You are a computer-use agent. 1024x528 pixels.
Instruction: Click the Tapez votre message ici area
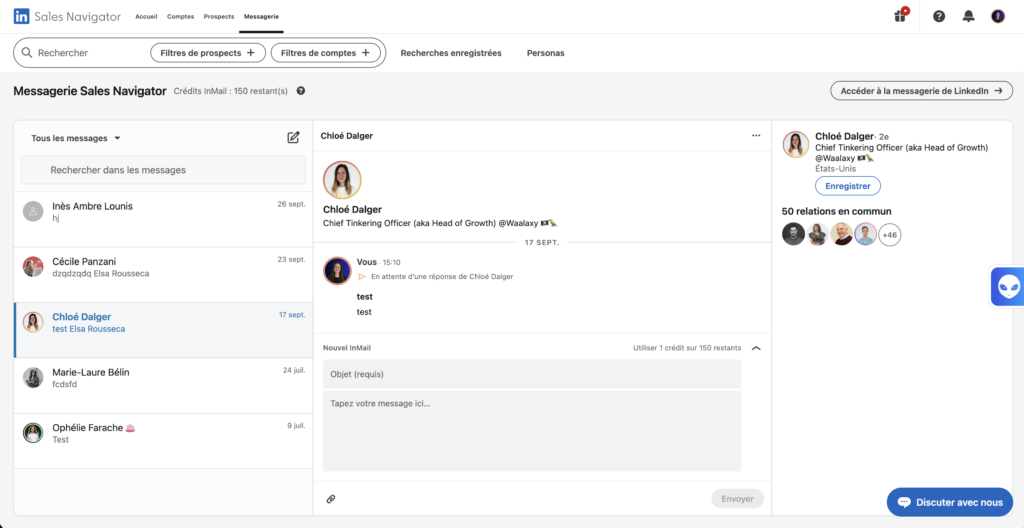click(532, 431)
